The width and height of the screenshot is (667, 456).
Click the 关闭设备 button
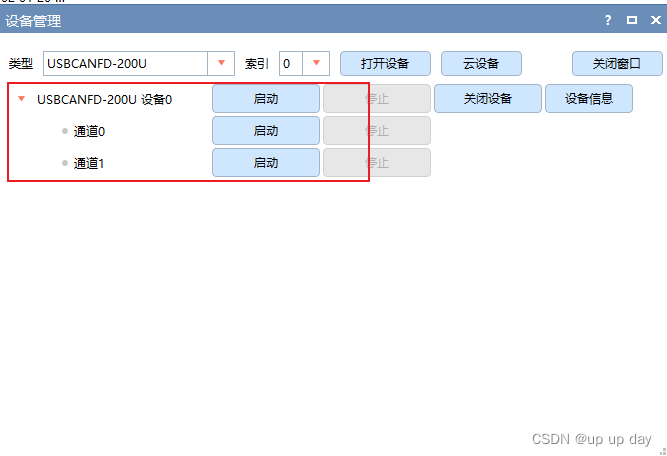coord(488,99)
